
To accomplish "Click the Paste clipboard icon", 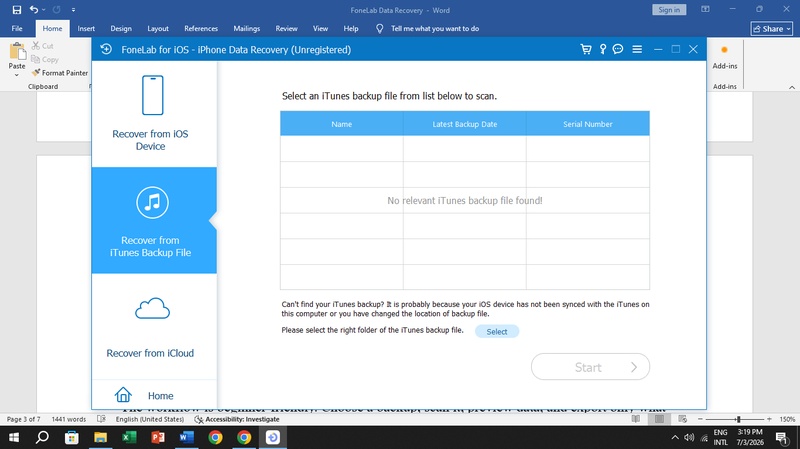I will (17, 52).
